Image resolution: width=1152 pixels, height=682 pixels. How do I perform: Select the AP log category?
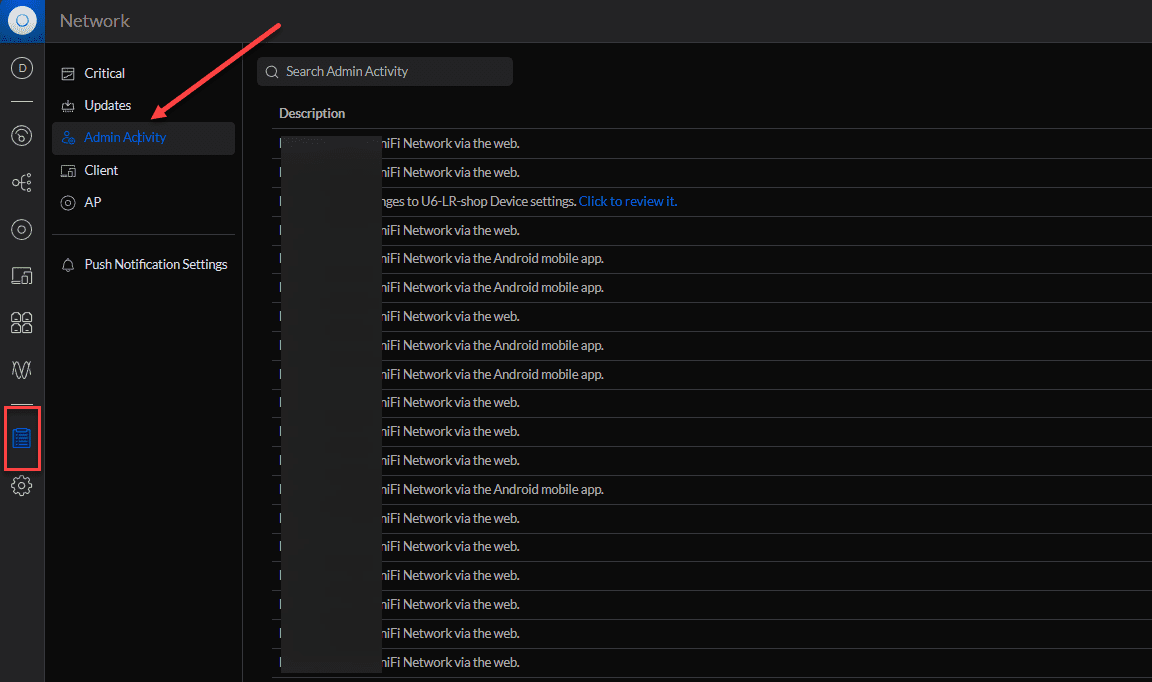point(143,203)
